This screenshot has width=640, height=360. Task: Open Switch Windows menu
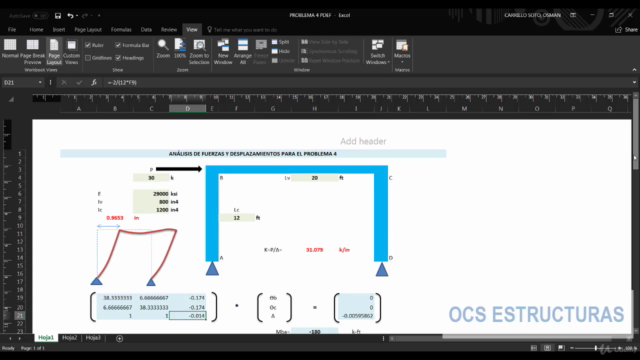[x=378, y=52]
